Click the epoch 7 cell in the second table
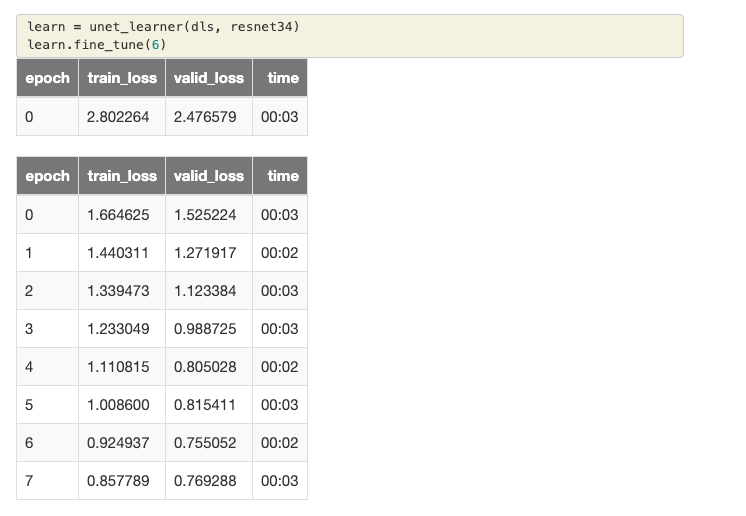Viewport: 746px width, 516px height. click(48, 481)
